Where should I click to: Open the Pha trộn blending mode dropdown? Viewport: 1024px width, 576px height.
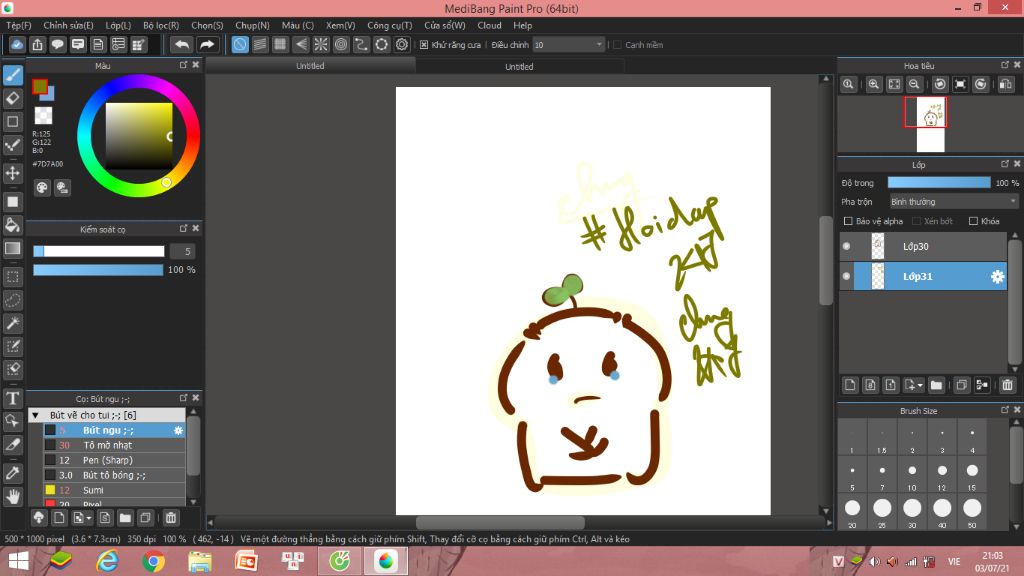(954, 202)
